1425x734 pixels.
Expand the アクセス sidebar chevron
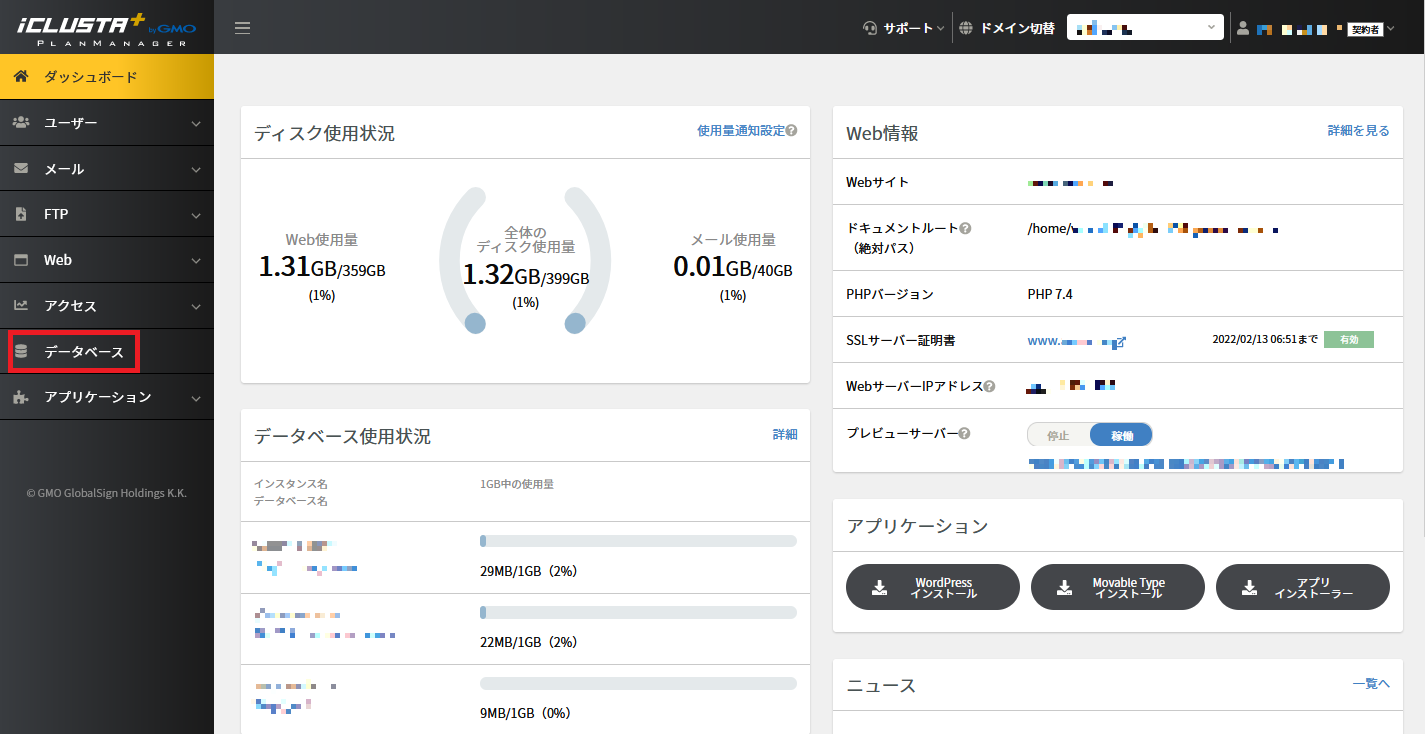(x=196, y=306)
